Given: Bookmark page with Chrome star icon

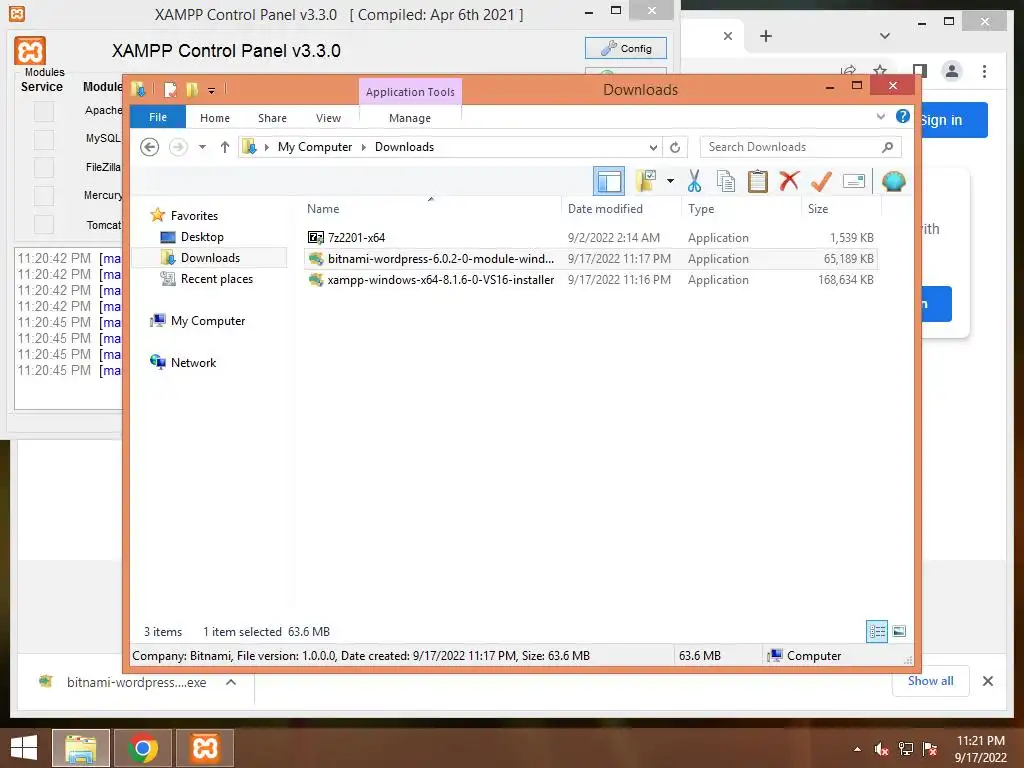Looking at the screenshot, I should [880, 71].
